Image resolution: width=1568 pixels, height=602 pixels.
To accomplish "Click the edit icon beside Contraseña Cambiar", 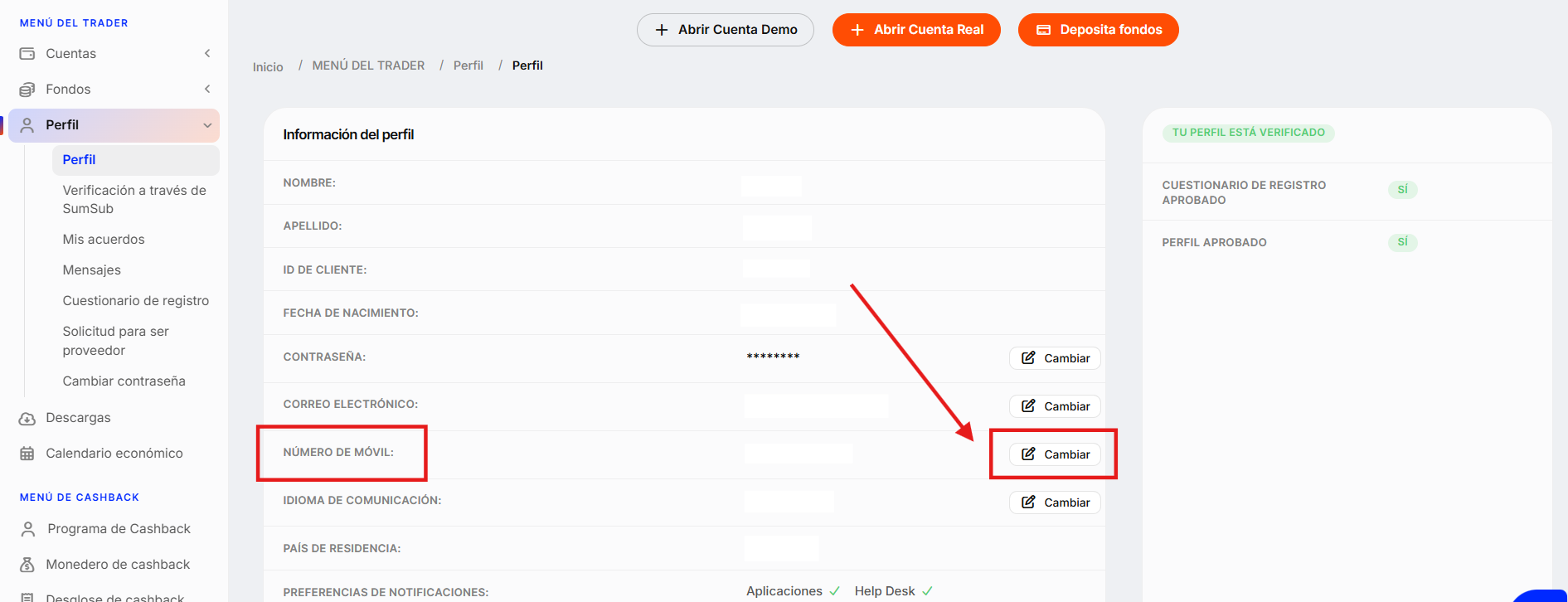I will 1028,358.
